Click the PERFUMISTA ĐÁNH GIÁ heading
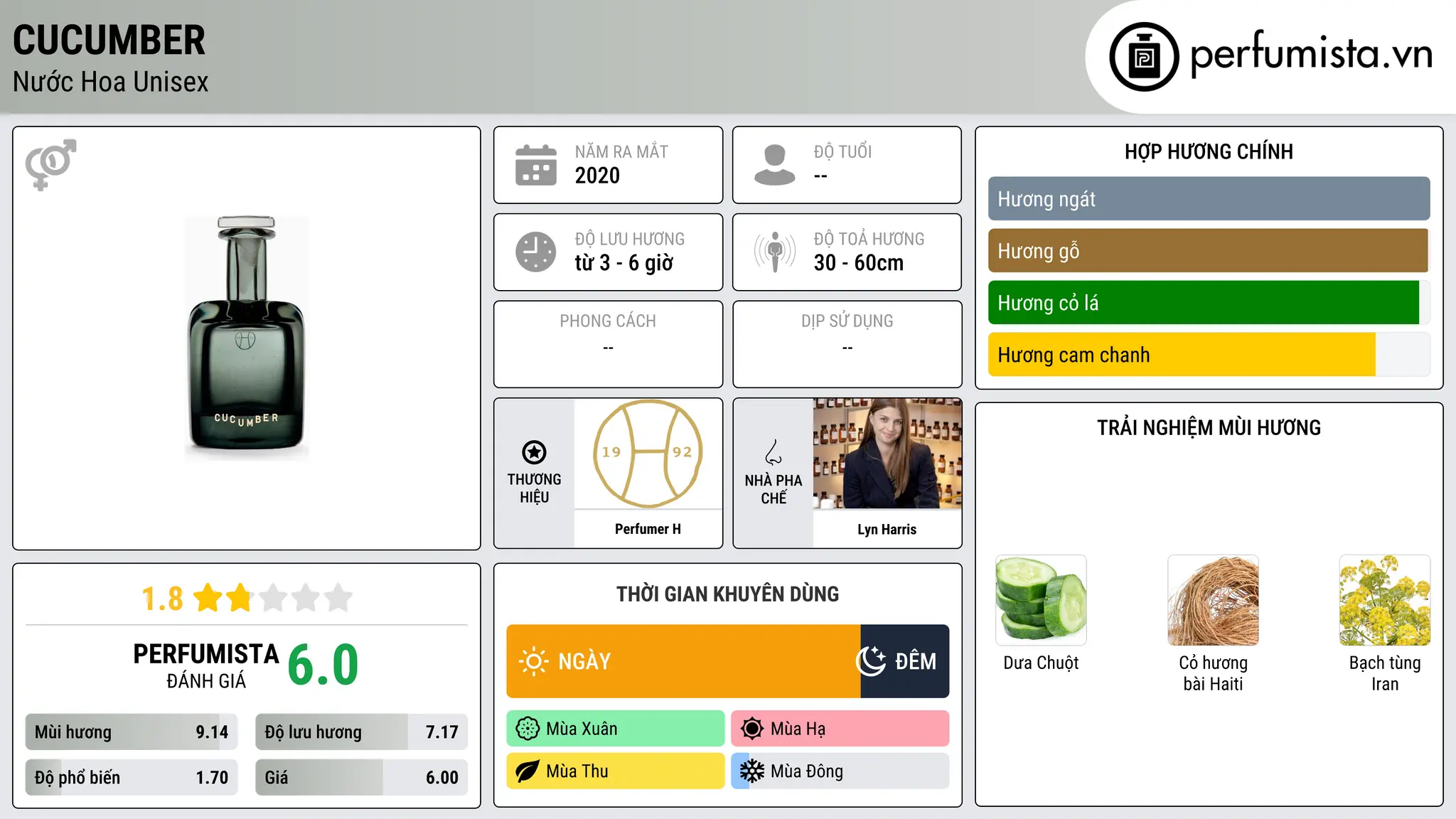 206,665
